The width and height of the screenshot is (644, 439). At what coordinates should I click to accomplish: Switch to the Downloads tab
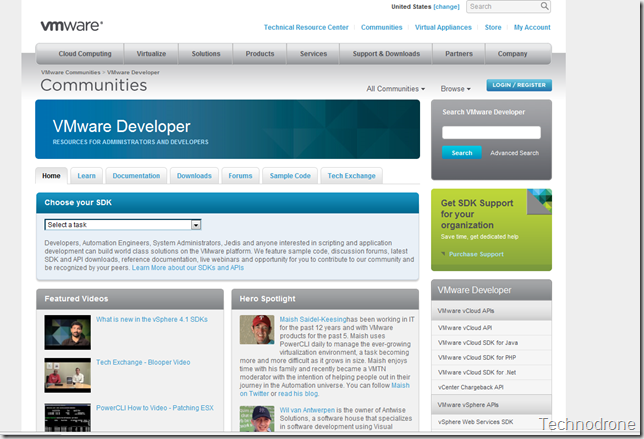194,176
